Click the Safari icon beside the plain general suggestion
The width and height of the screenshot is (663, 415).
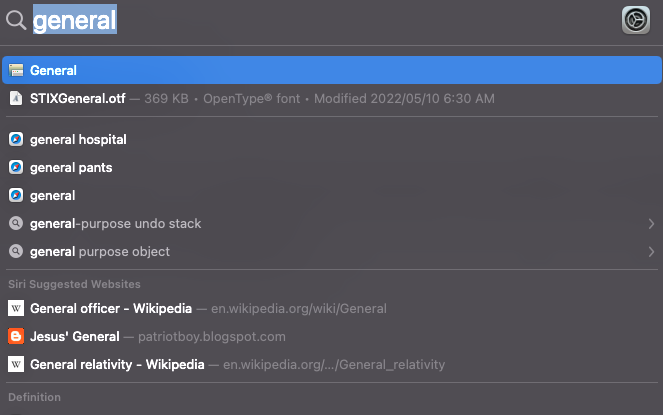tap(16, 195)
